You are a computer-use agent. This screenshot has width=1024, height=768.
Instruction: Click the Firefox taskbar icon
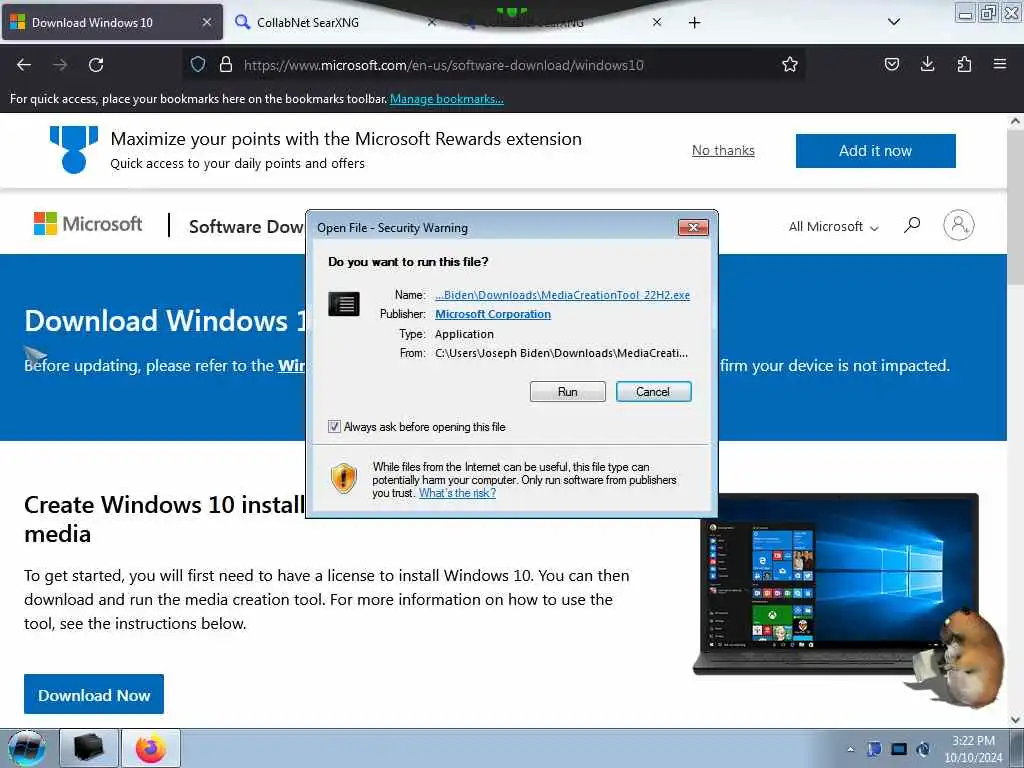151,748
